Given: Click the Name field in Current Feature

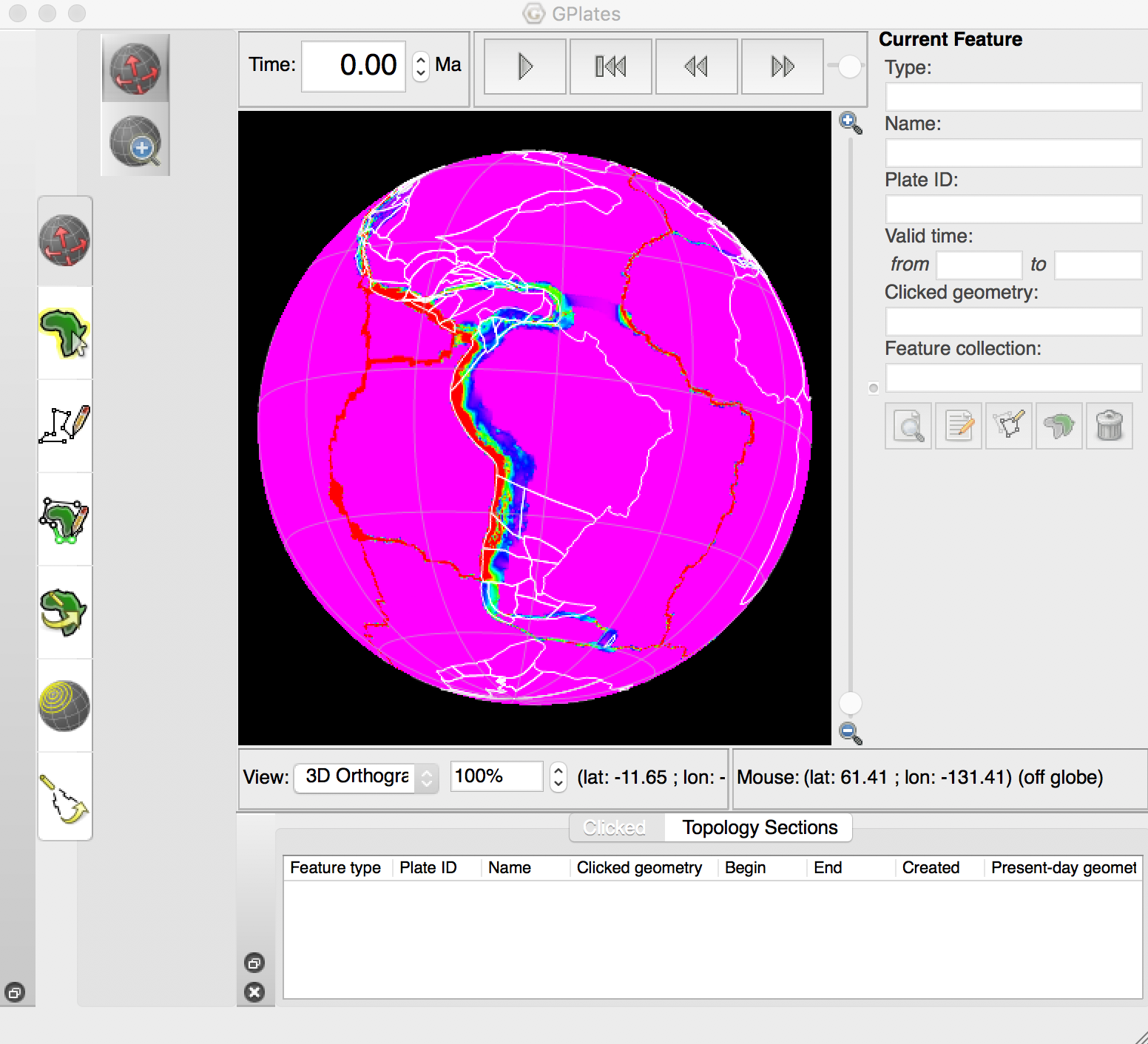Looking at the screenshot, I should click(x=1013, y=153).
